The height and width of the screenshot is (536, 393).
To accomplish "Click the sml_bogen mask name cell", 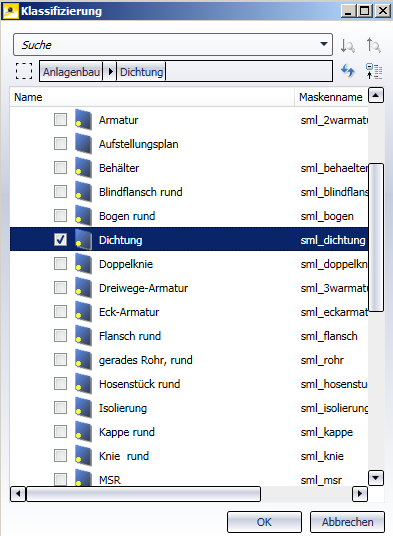I will [327, 216].
